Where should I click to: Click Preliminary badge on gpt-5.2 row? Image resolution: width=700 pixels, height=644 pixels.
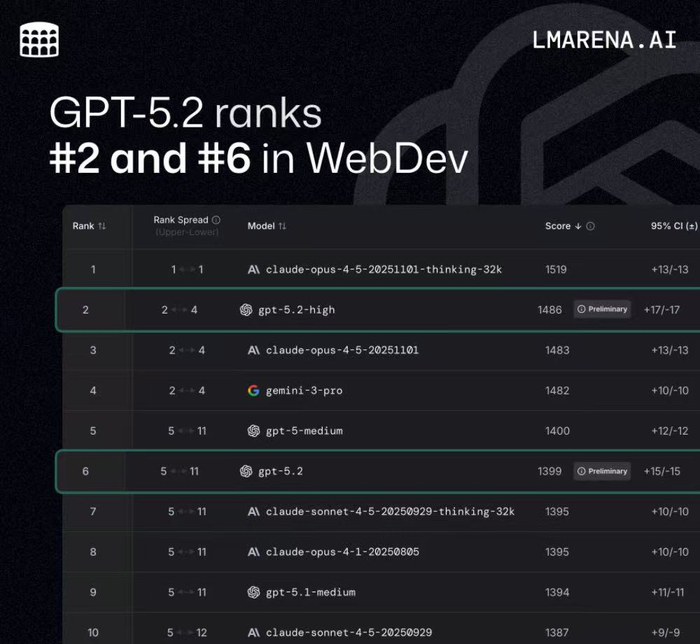(x=602, y=471)
